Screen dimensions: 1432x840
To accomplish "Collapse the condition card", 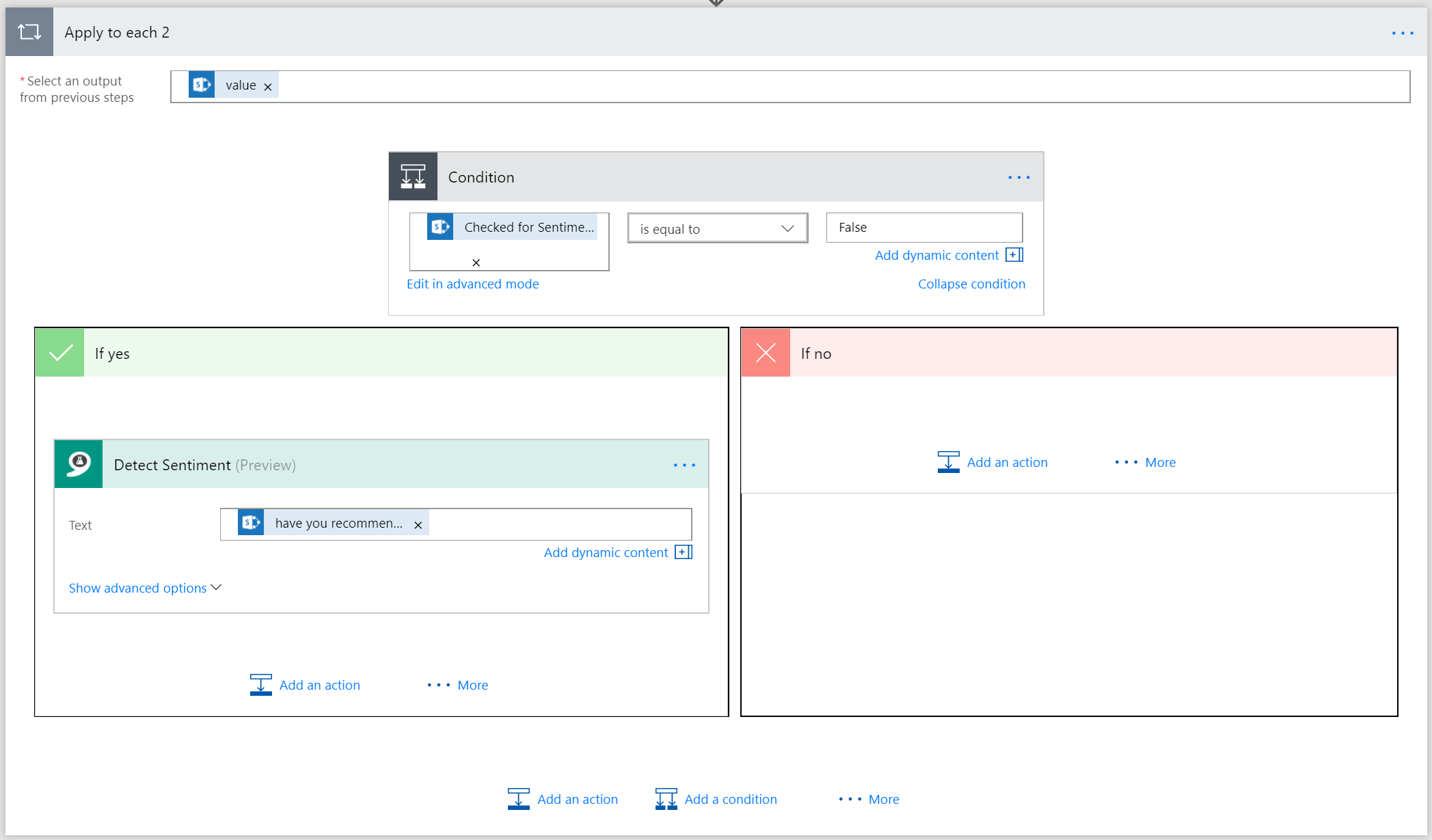I will click(x=971, y=284).
